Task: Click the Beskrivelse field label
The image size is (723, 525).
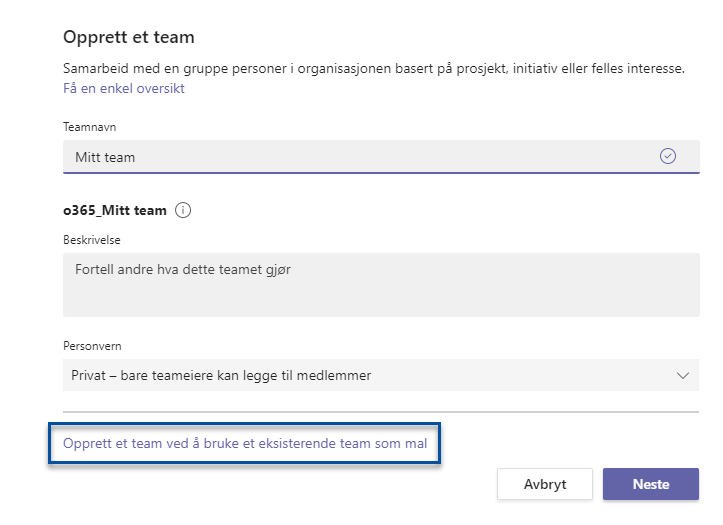Action: point(92,240)
